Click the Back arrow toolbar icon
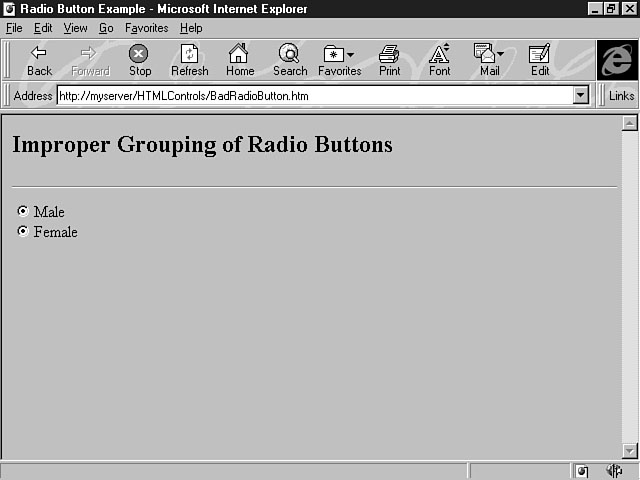The image size is (640, 480). 39,54
